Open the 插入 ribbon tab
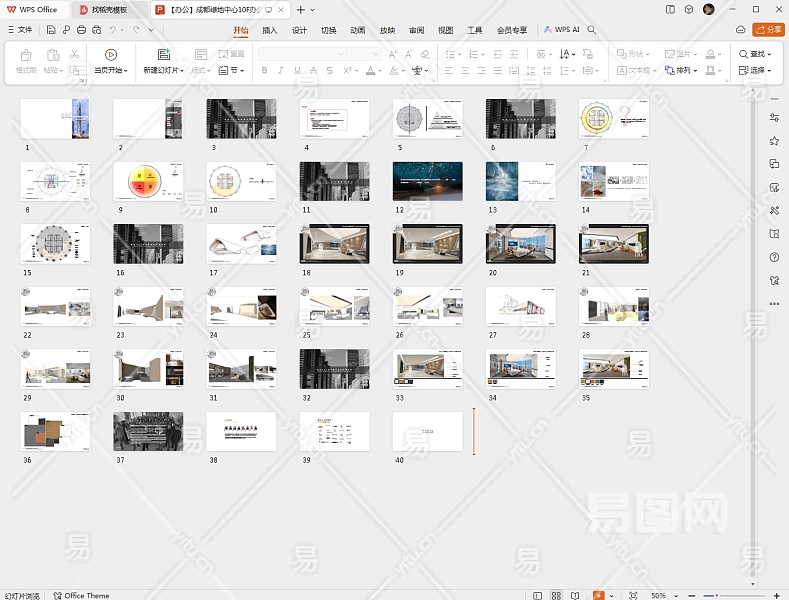Image resolution: width=789 pixels, height=600 pixels. pos(270,30)
